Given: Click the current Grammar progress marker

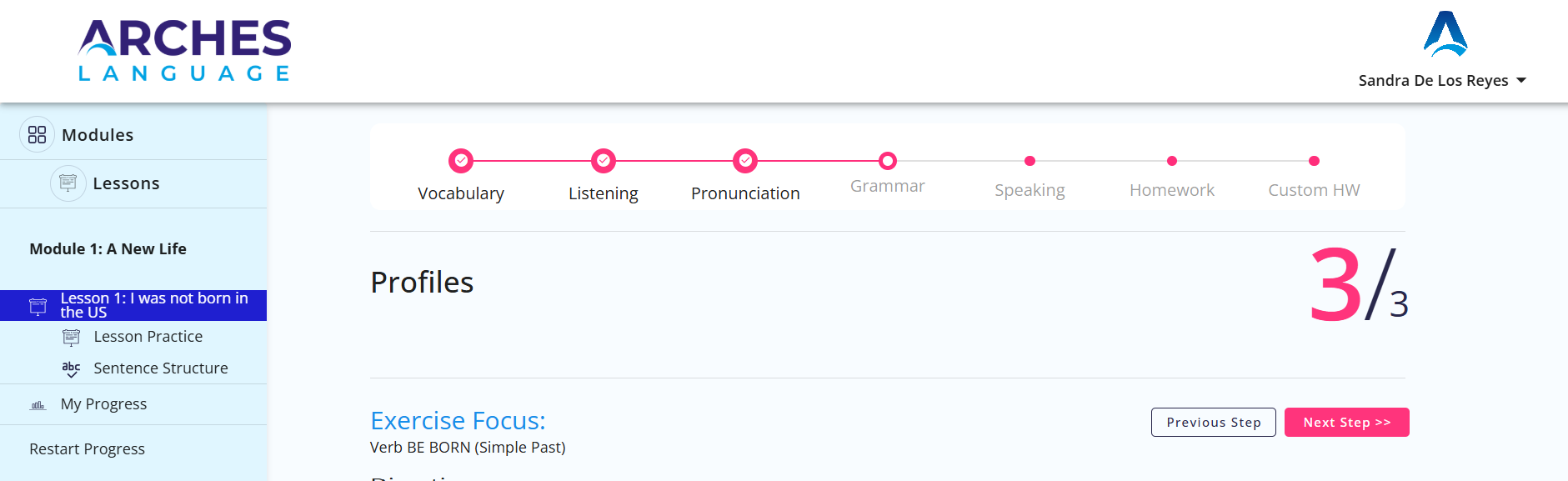Looking at the screenshot, I should (x=888, y=160).
